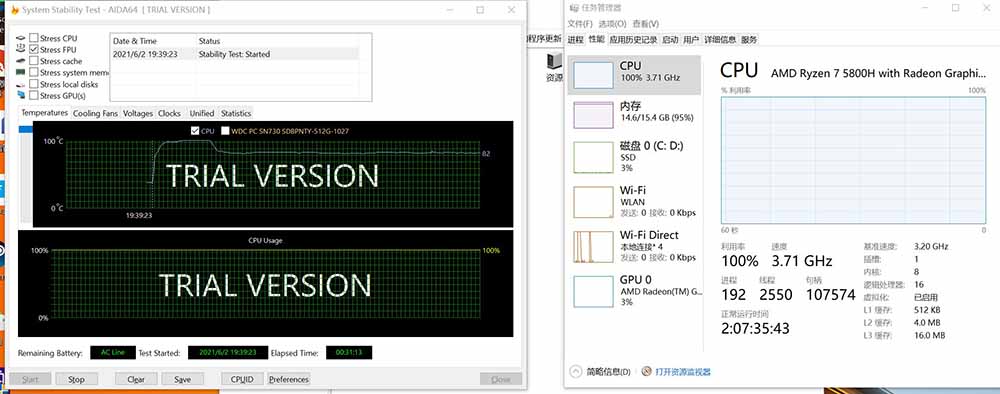The image size is (1000, 394).
Task: Switch to the 应用历史记录 tab
Action: (633, 40)
